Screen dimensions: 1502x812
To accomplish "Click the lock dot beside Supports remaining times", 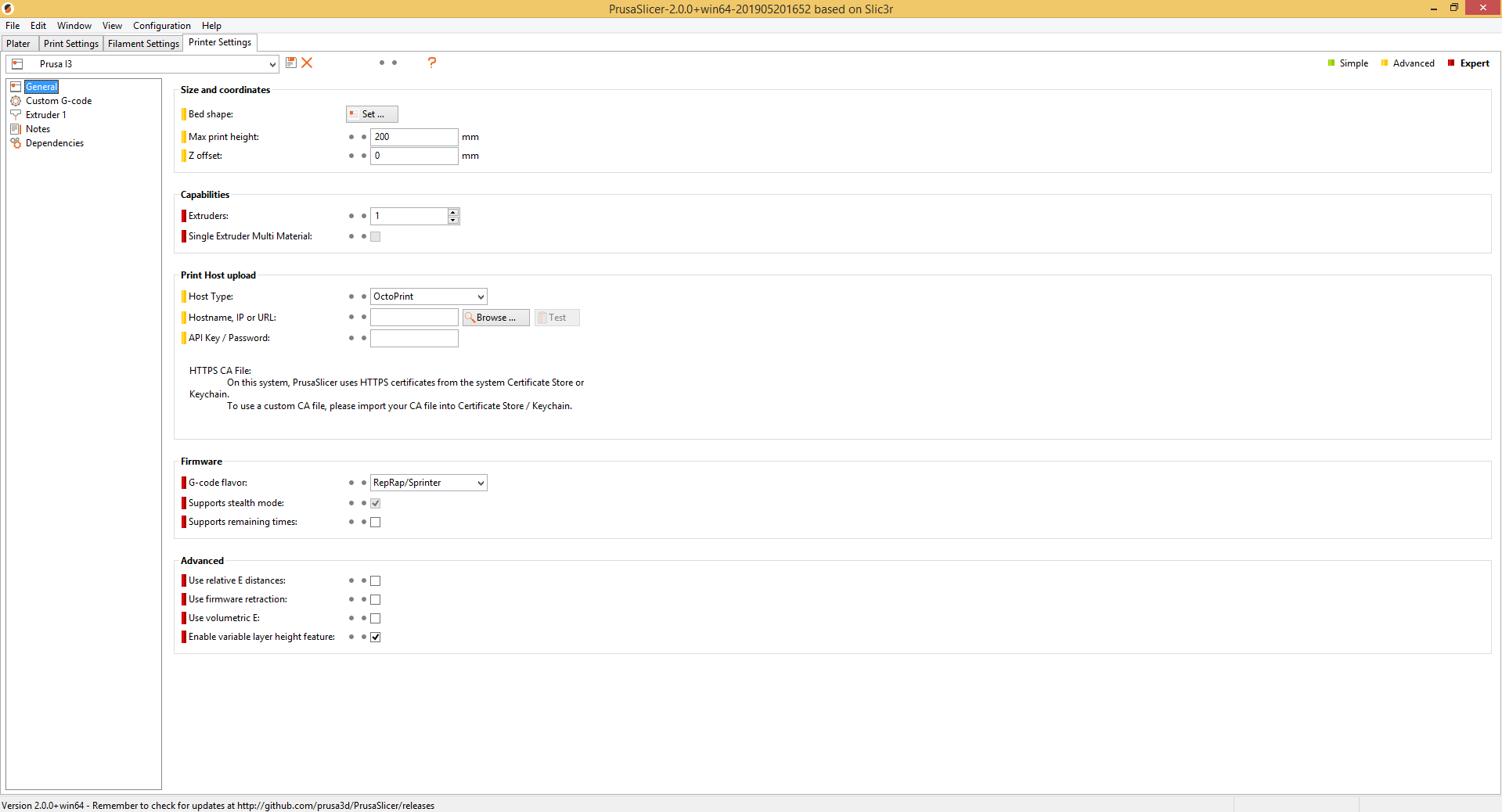I will pyautogui.click(x=351, y=522).
